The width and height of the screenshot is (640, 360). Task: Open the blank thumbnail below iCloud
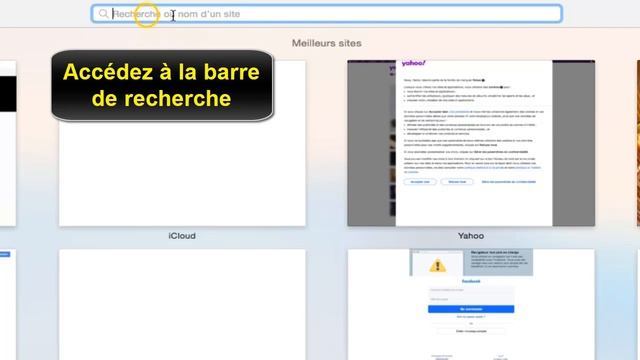182,304
